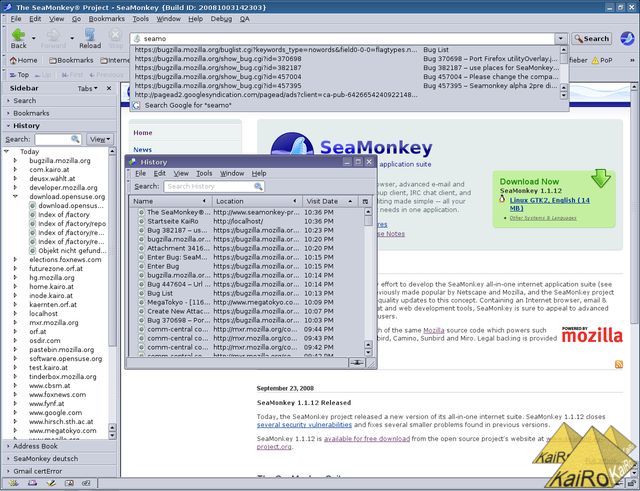640x491 pixels.
Task: Expand the Address Book sidebar panel
Action: 35,445
